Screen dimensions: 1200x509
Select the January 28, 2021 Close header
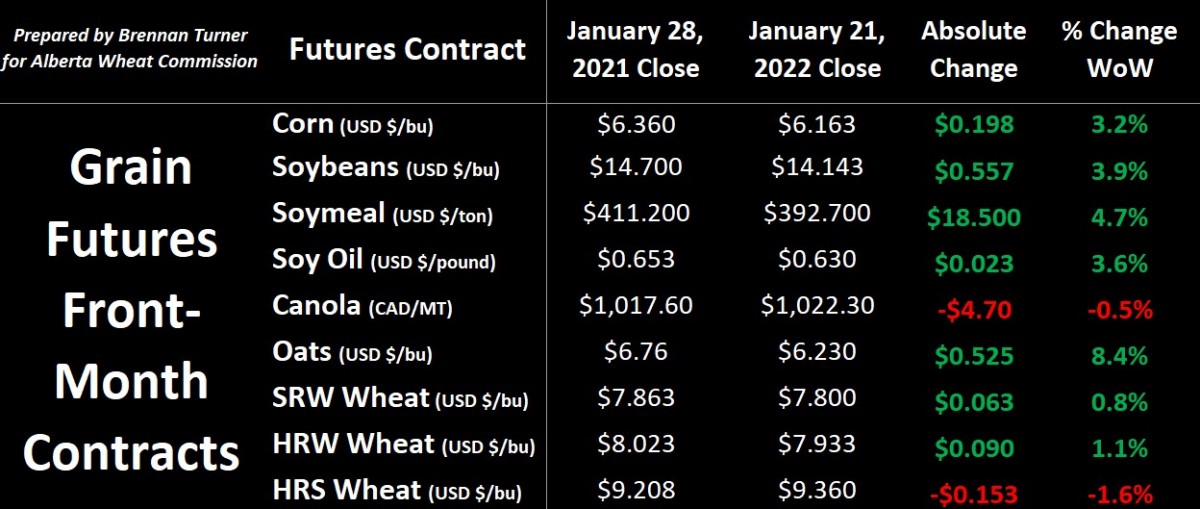coord(636,50)
